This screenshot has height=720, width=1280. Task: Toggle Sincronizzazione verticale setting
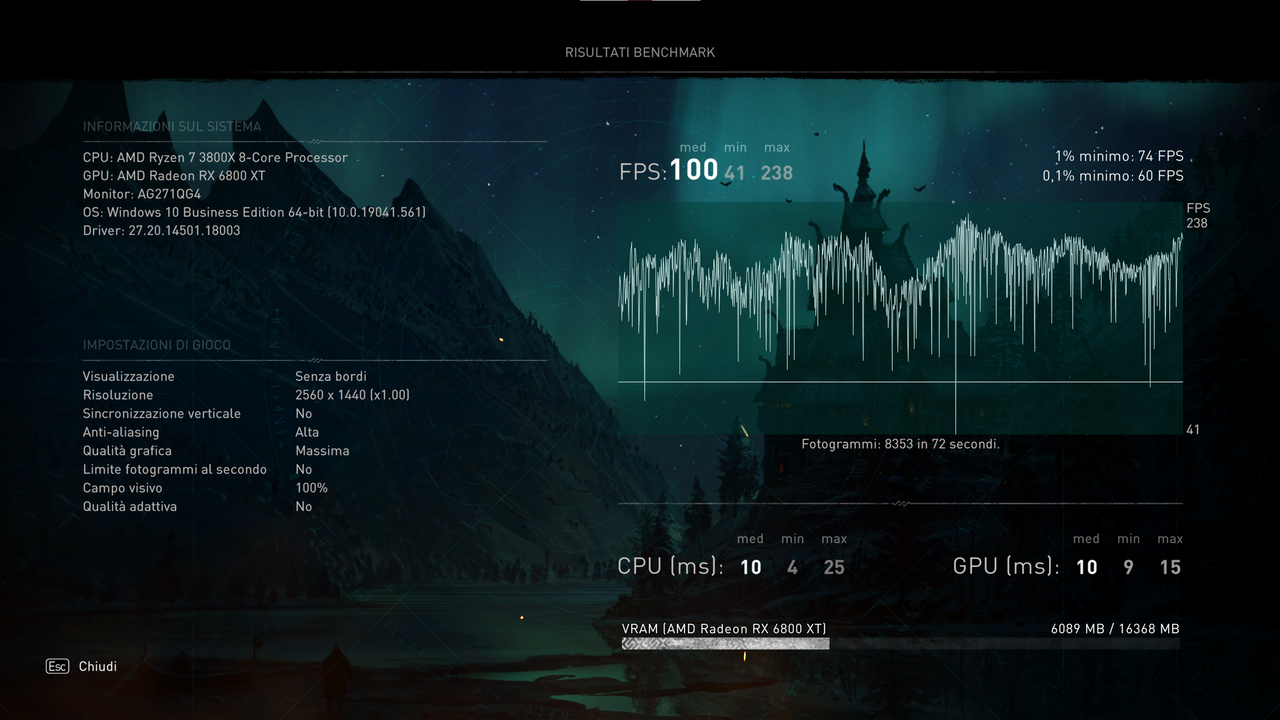point(162,413)
